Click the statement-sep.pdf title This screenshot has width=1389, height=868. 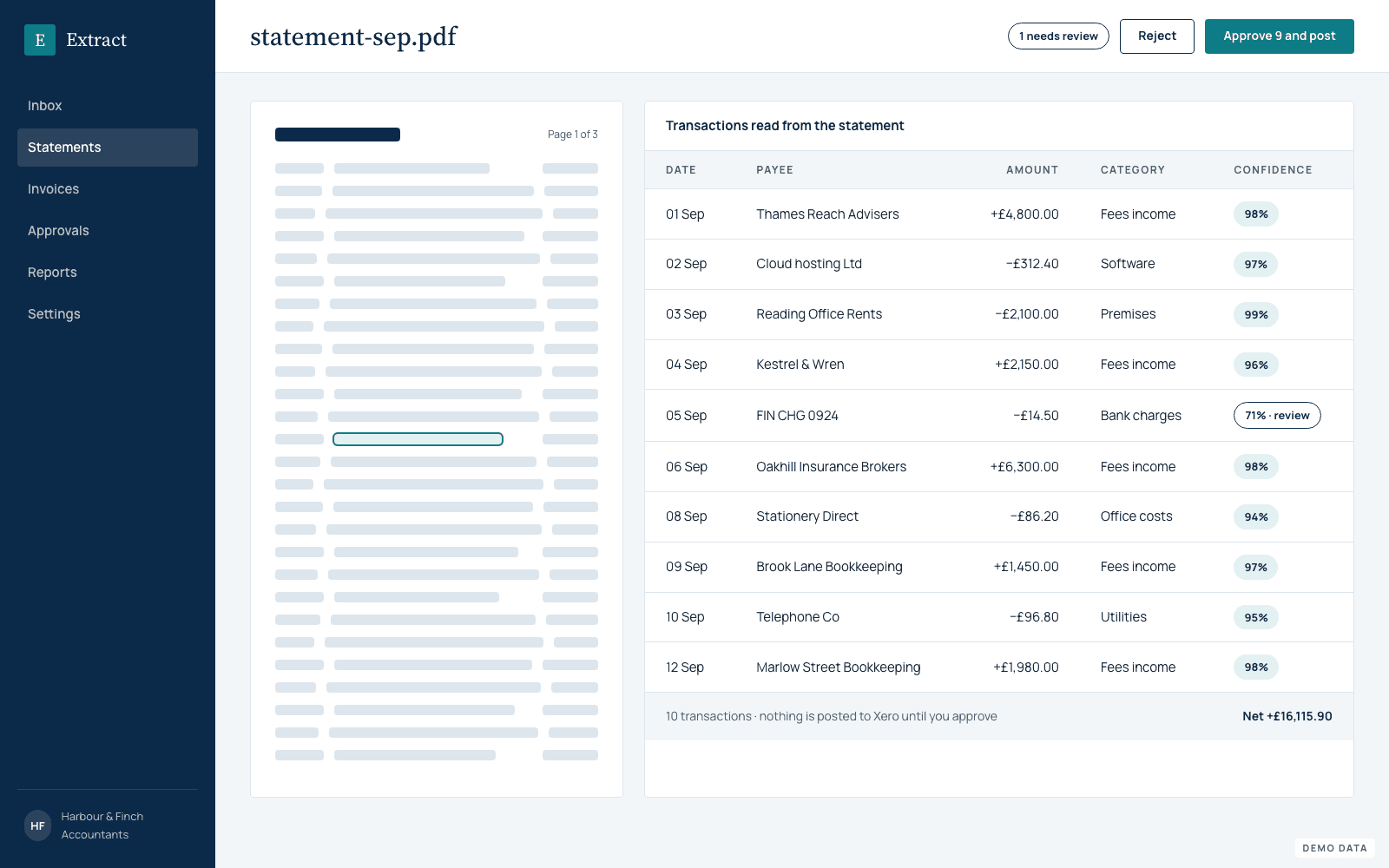coord(353,37)
